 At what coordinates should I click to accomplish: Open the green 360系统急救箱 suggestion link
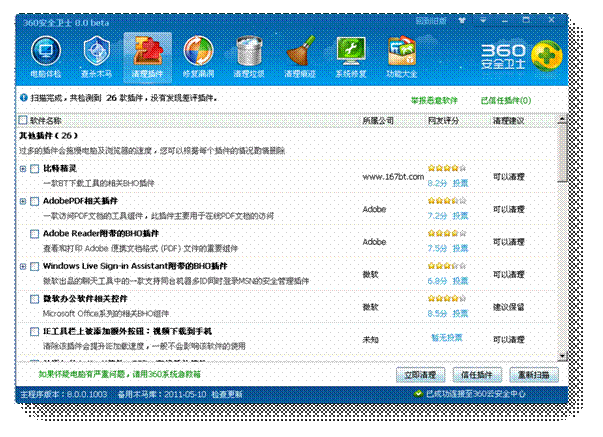click(x=120, y=374)
